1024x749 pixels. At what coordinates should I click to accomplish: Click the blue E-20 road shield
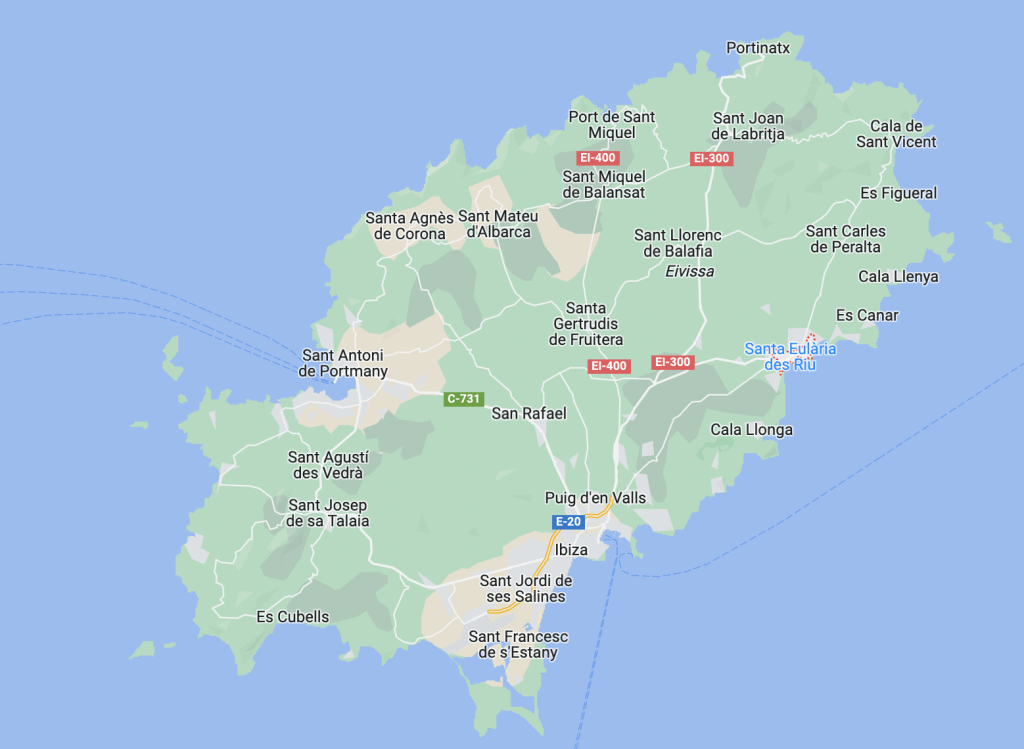(x=567, y=522)
